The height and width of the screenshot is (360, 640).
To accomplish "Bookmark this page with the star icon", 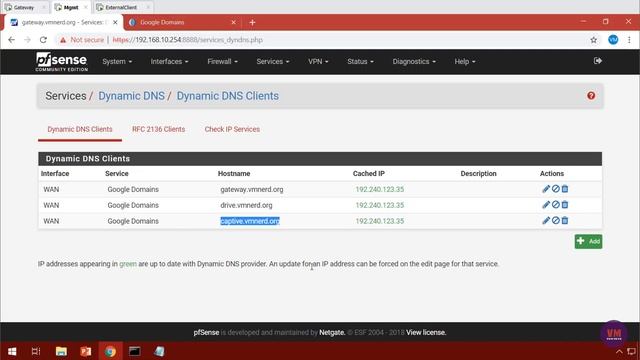I will [x=593, y=40].
